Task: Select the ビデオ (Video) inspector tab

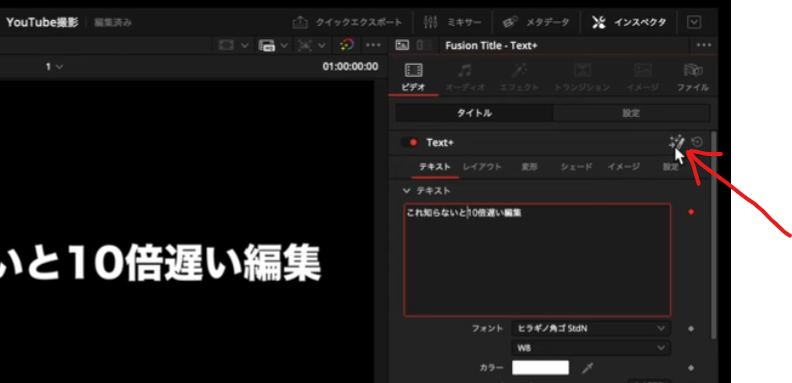Action: point(413,77)
